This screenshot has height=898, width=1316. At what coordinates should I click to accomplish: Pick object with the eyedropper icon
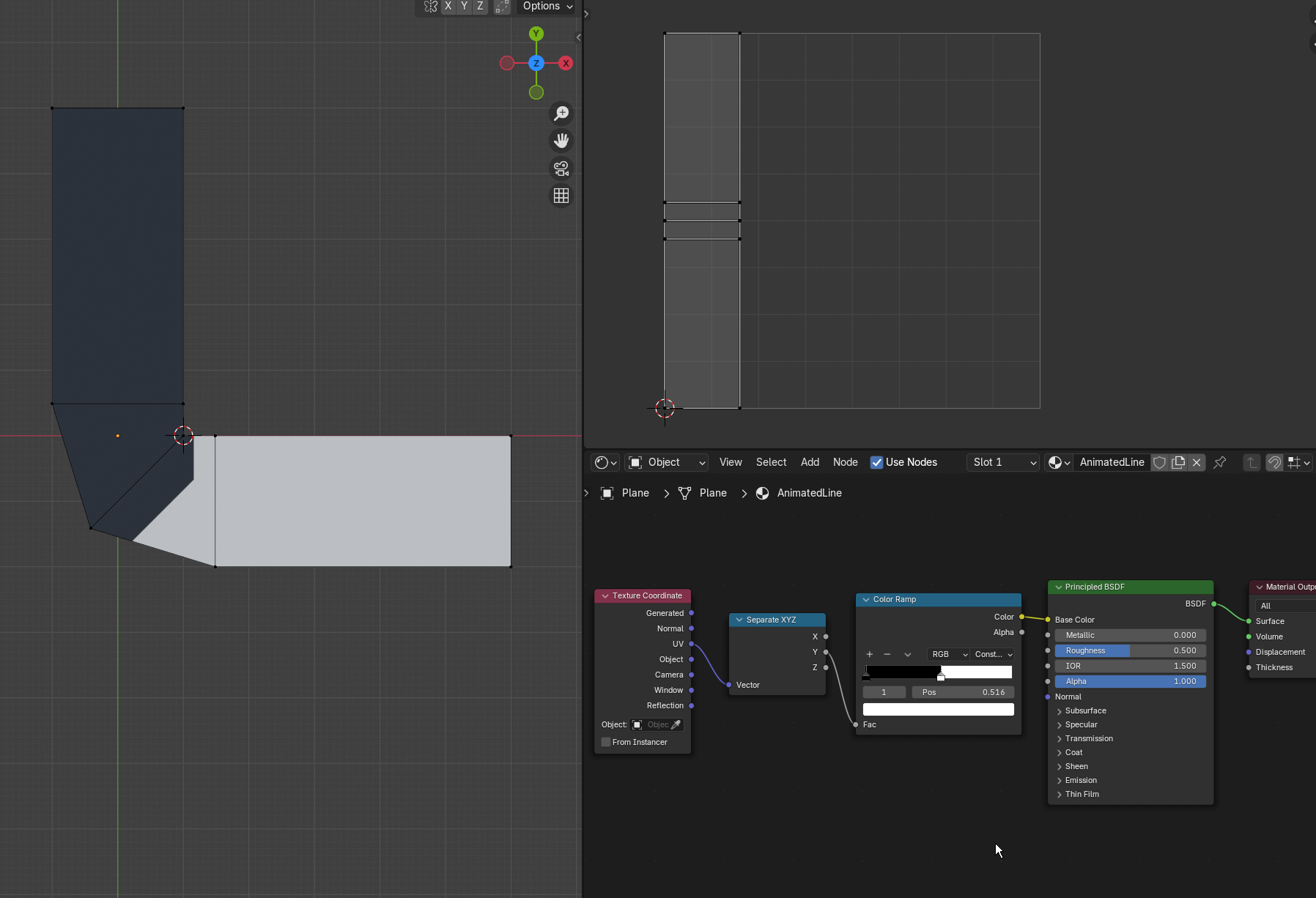click(x=676, y=724)
